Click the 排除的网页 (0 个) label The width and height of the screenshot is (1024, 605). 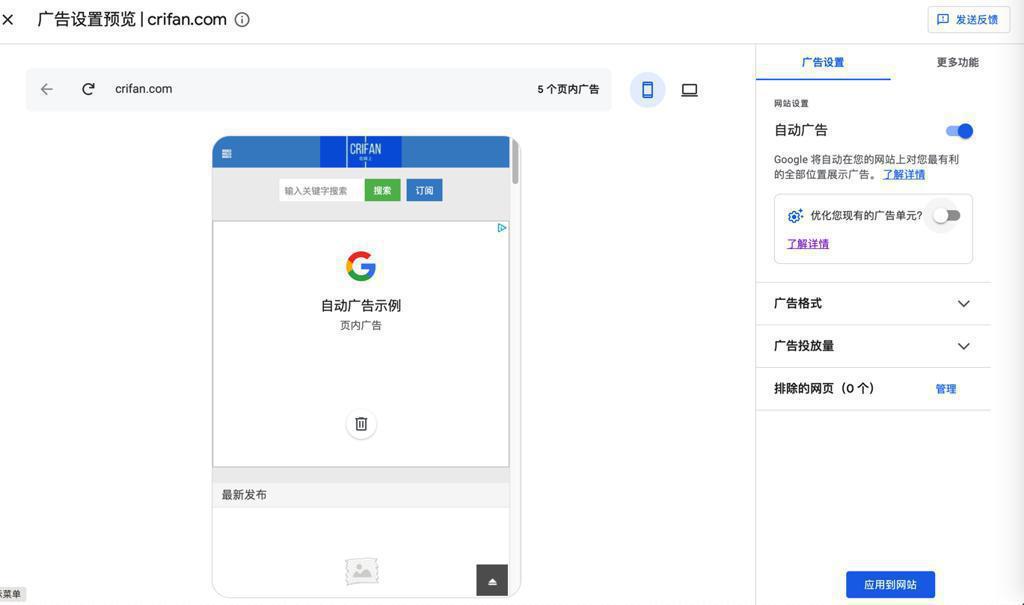pyautogui.click(x=824, y=389)
